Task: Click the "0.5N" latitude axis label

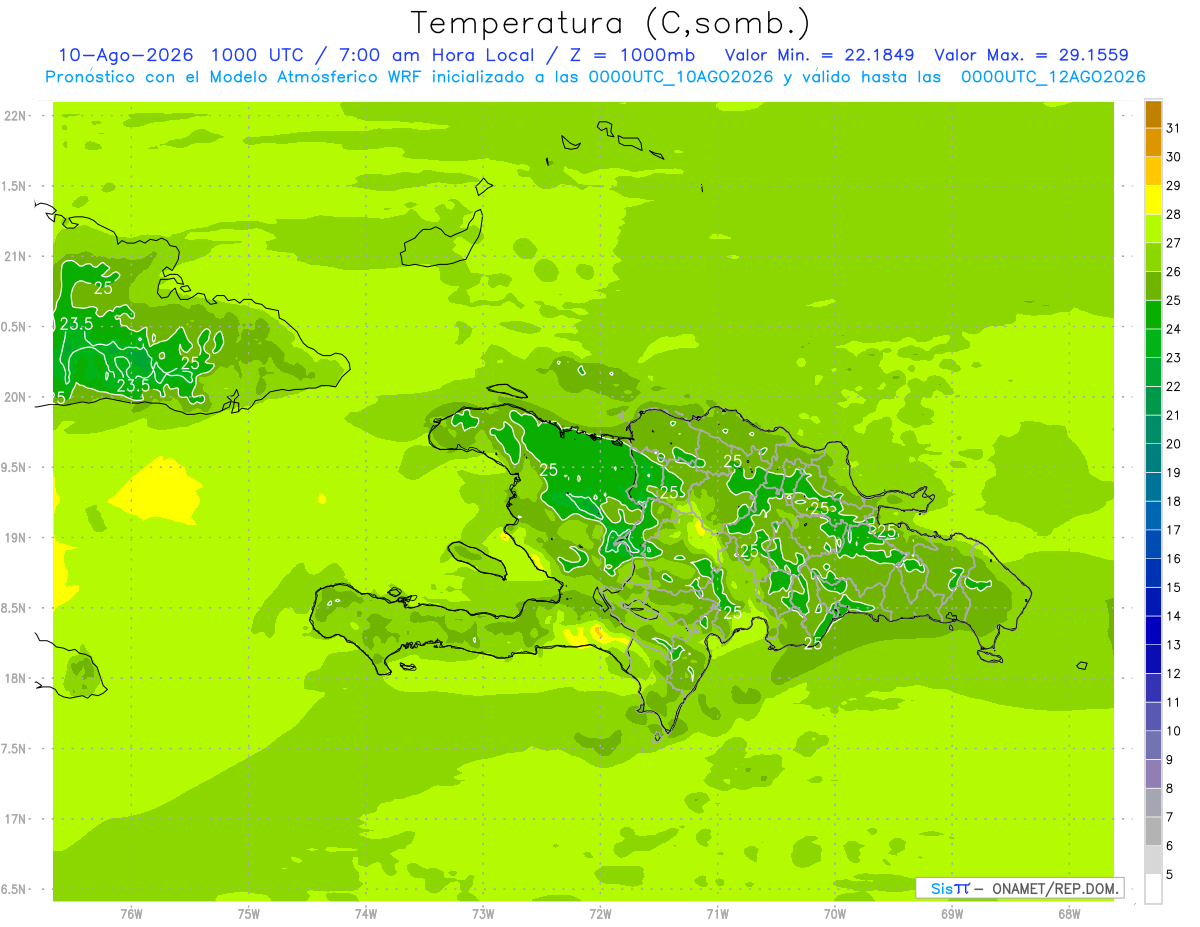Action: pos(14,327)
